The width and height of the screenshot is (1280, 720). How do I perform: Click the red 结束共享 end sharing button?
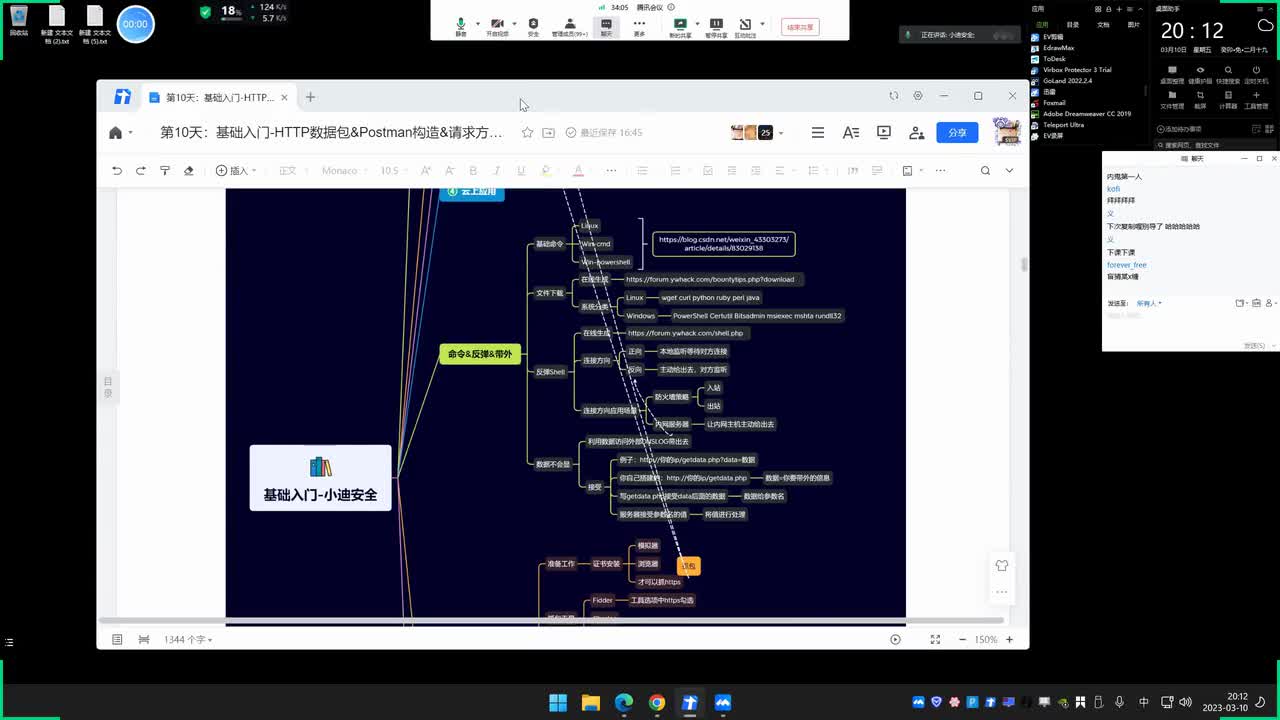[x=799, y=27]
